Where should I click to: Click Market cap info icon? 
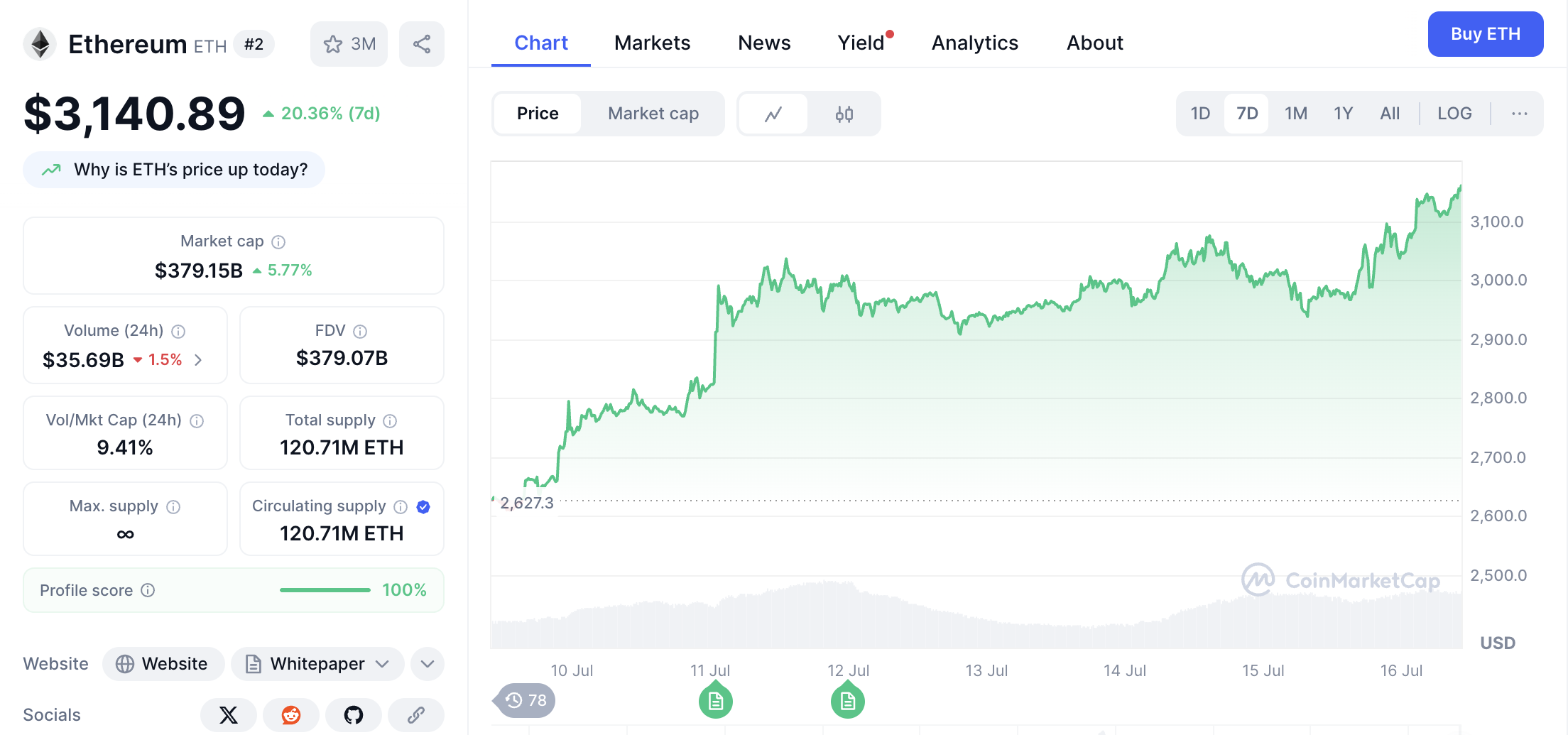[278, 242]
